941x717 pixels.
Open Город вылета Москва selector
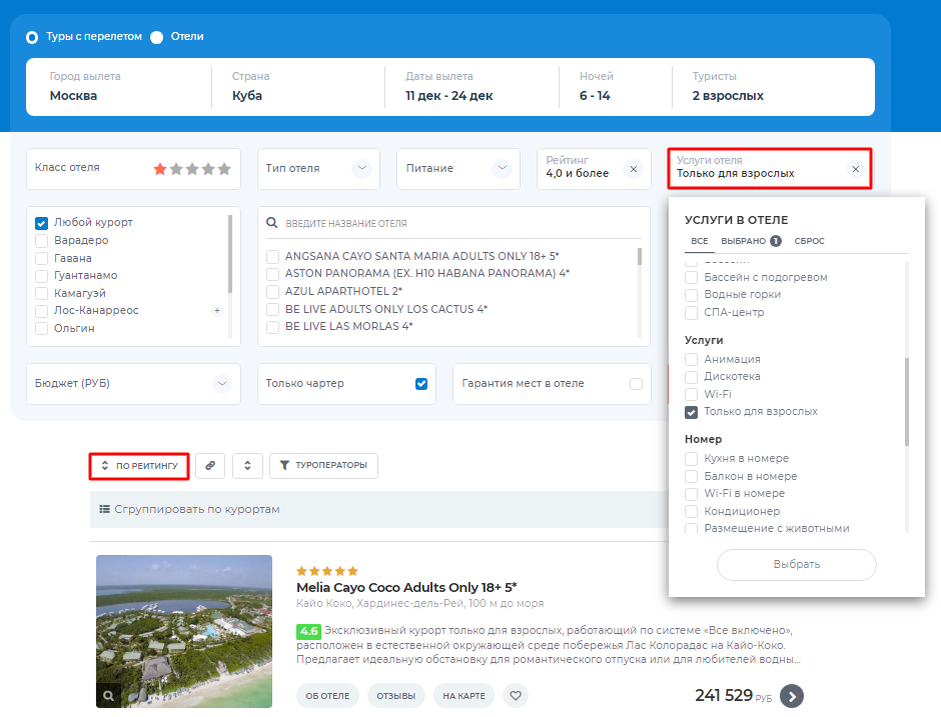coord(119,87)
